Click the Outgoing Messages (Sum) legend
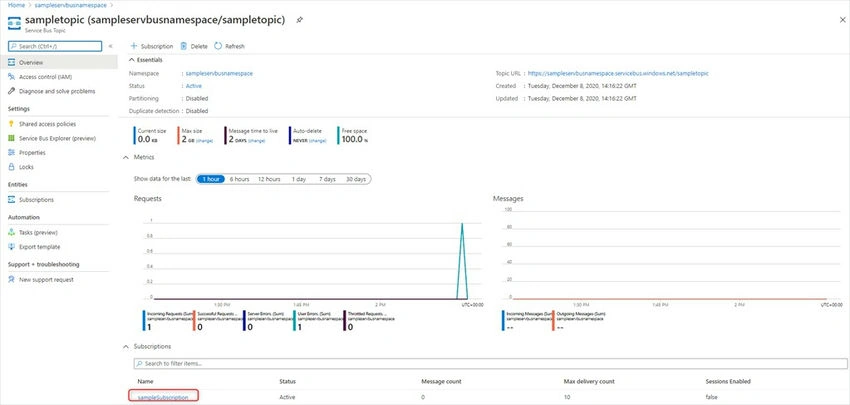The height and width of the screenshot is (405, 850). pos(579,320)
